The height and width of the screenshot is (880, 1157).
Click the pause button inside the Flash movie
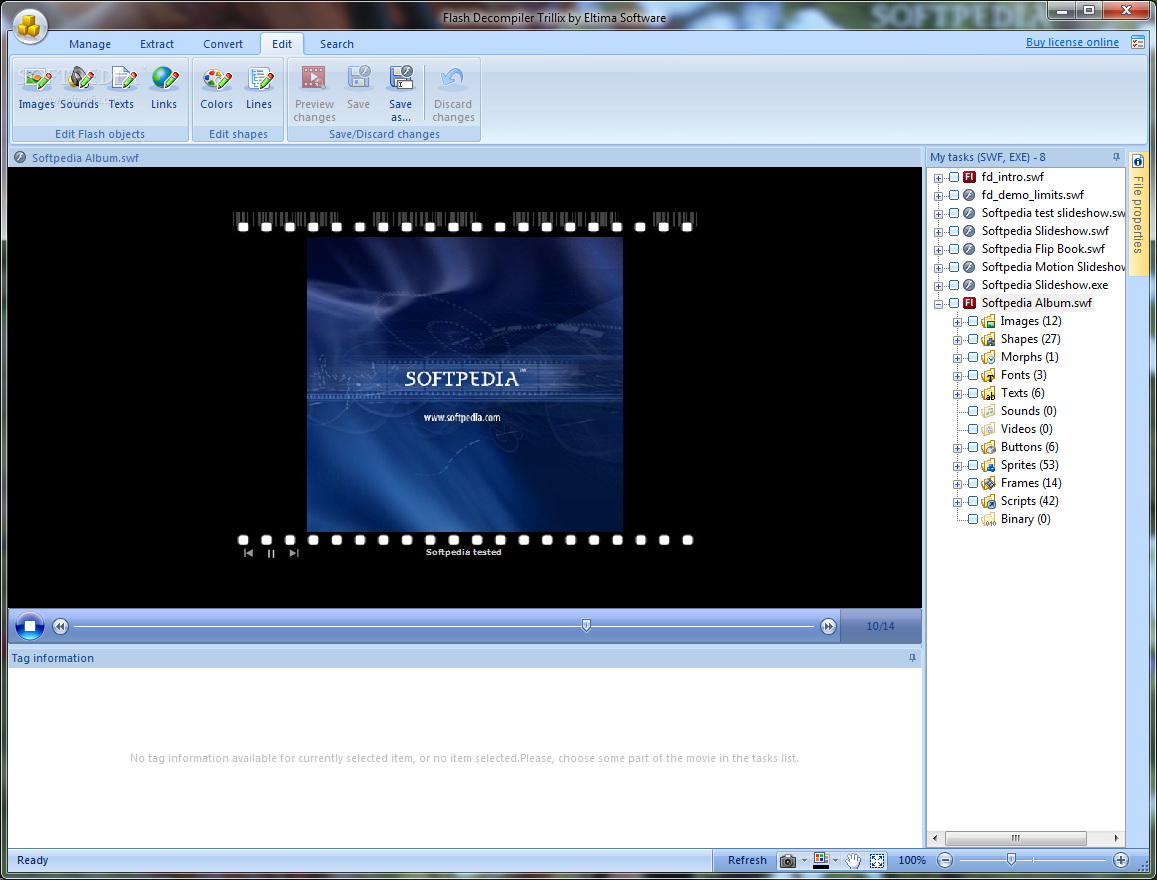point(271,553)
